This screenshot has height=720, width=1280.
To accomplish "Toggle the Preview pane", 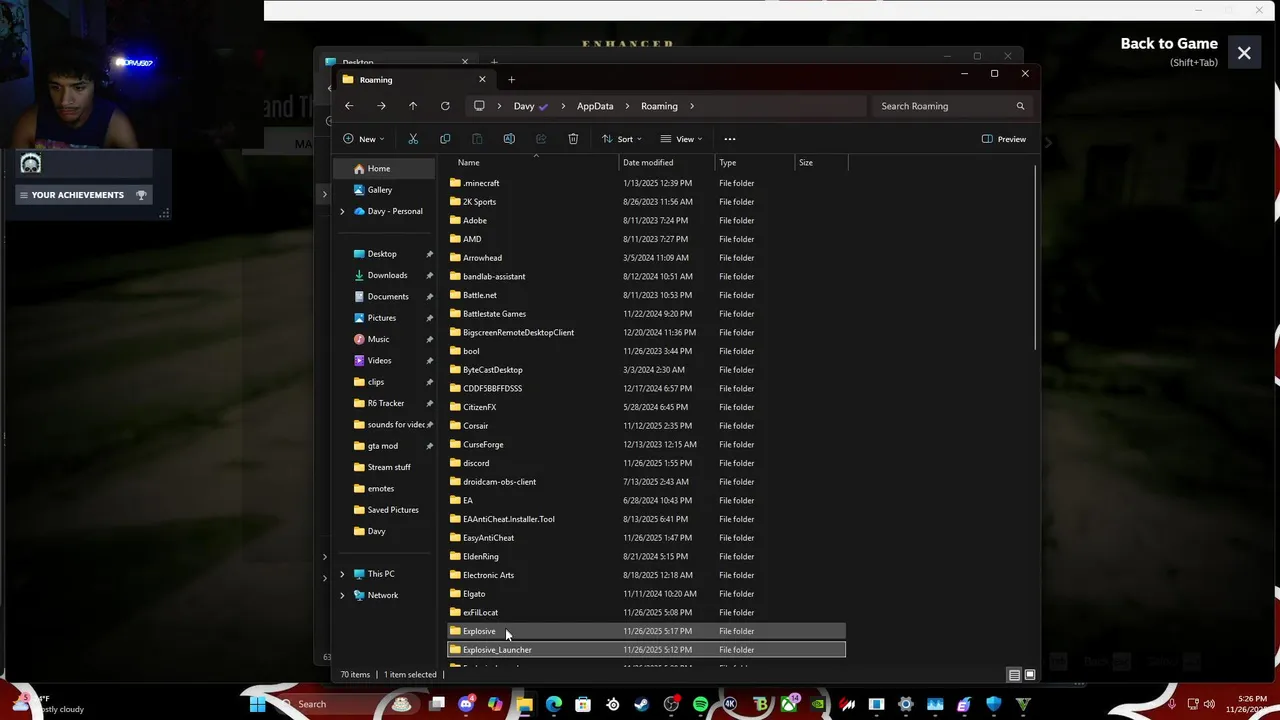I will 1004,139.
